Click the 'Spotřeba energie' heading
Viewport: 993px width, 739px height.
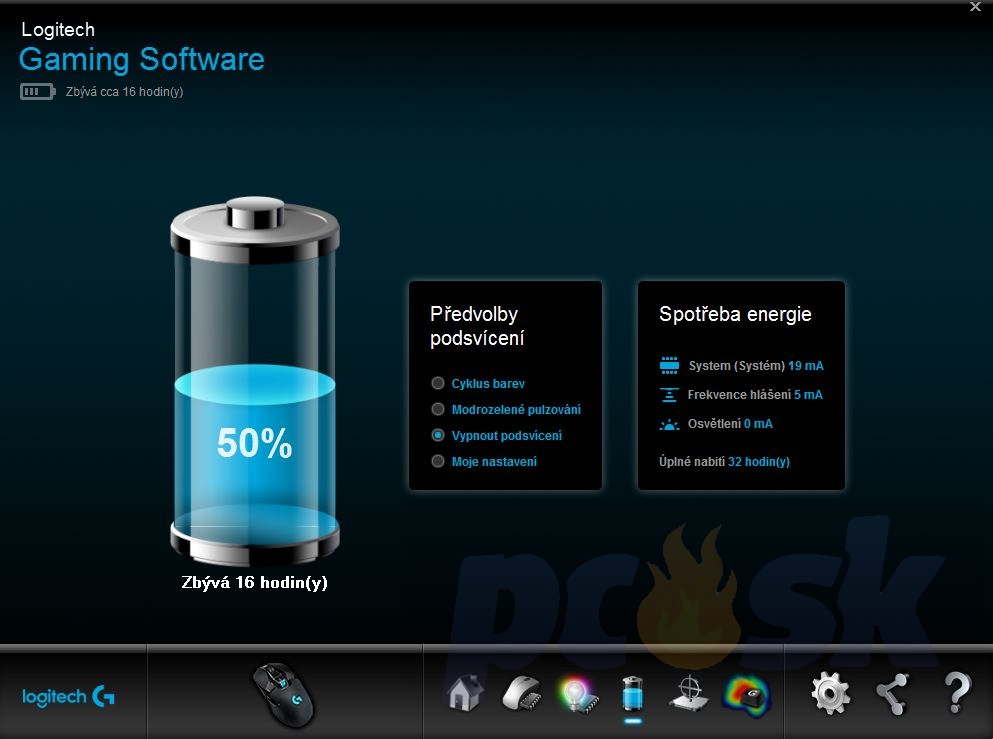pos(735,314)
